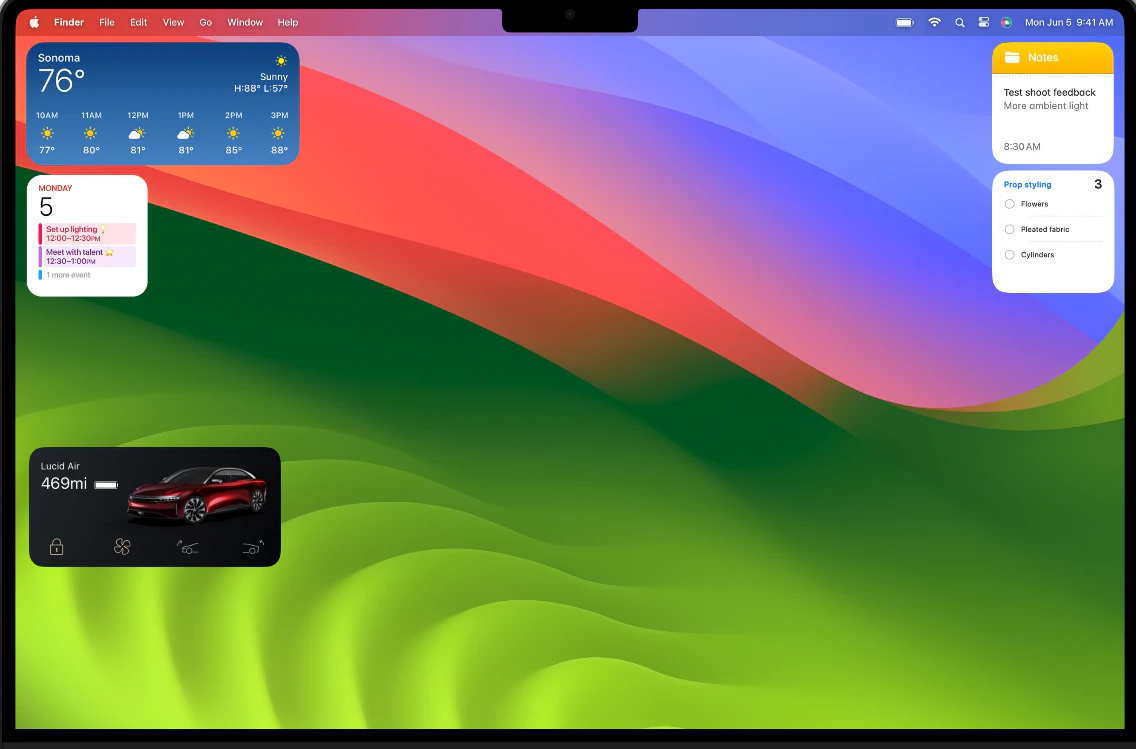1136x749 pixels.
Task: Mark Flowers reminder as complete
Action: [1009, 204]
